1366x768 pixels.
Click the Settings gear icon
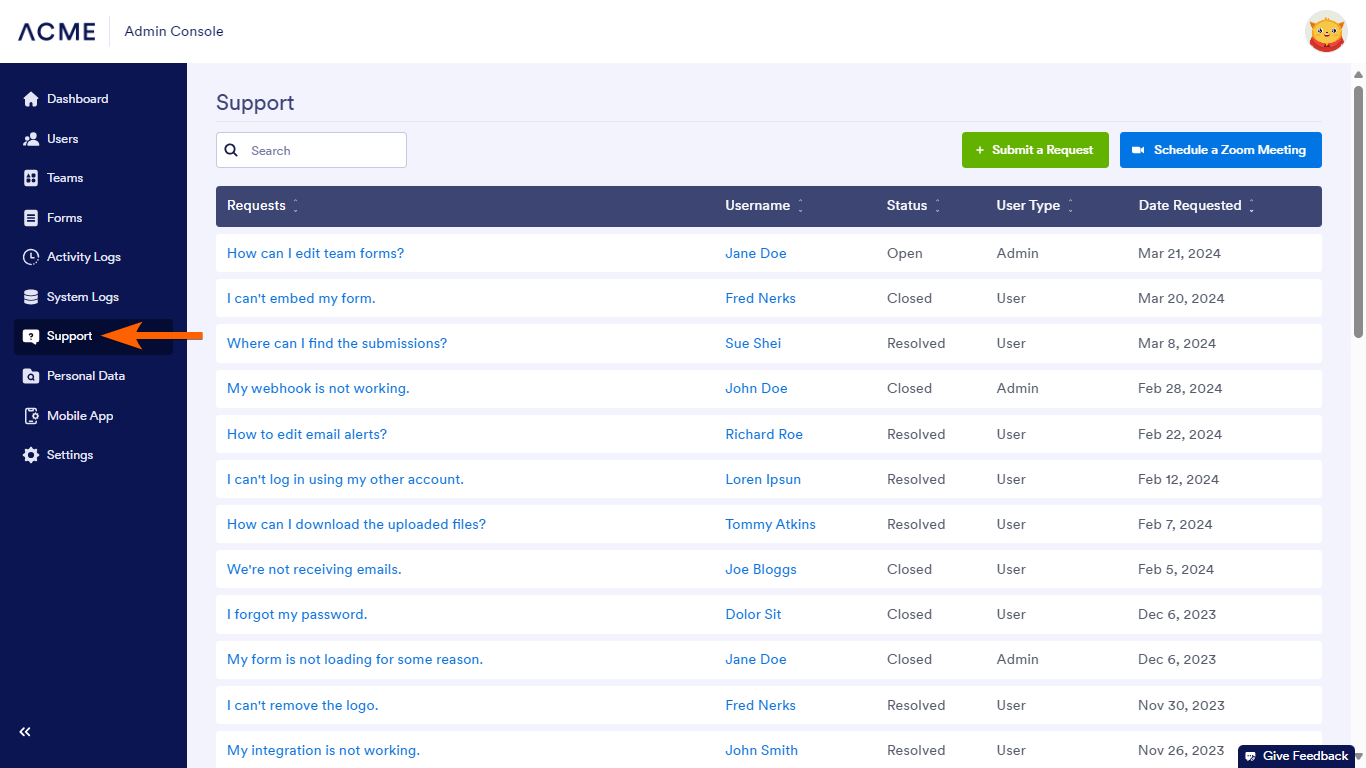[x=31, y=455]
